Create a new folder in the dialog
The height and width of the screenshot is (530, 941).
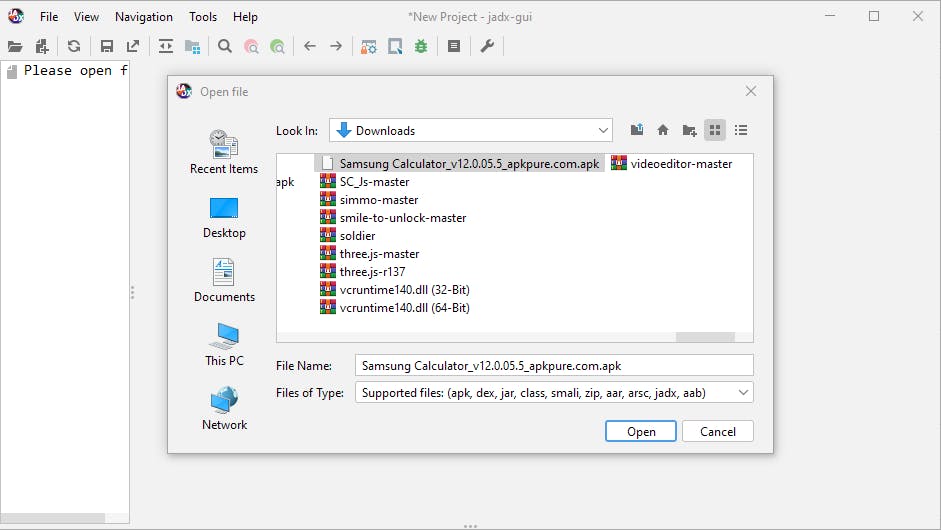click(x=689, y=130)
